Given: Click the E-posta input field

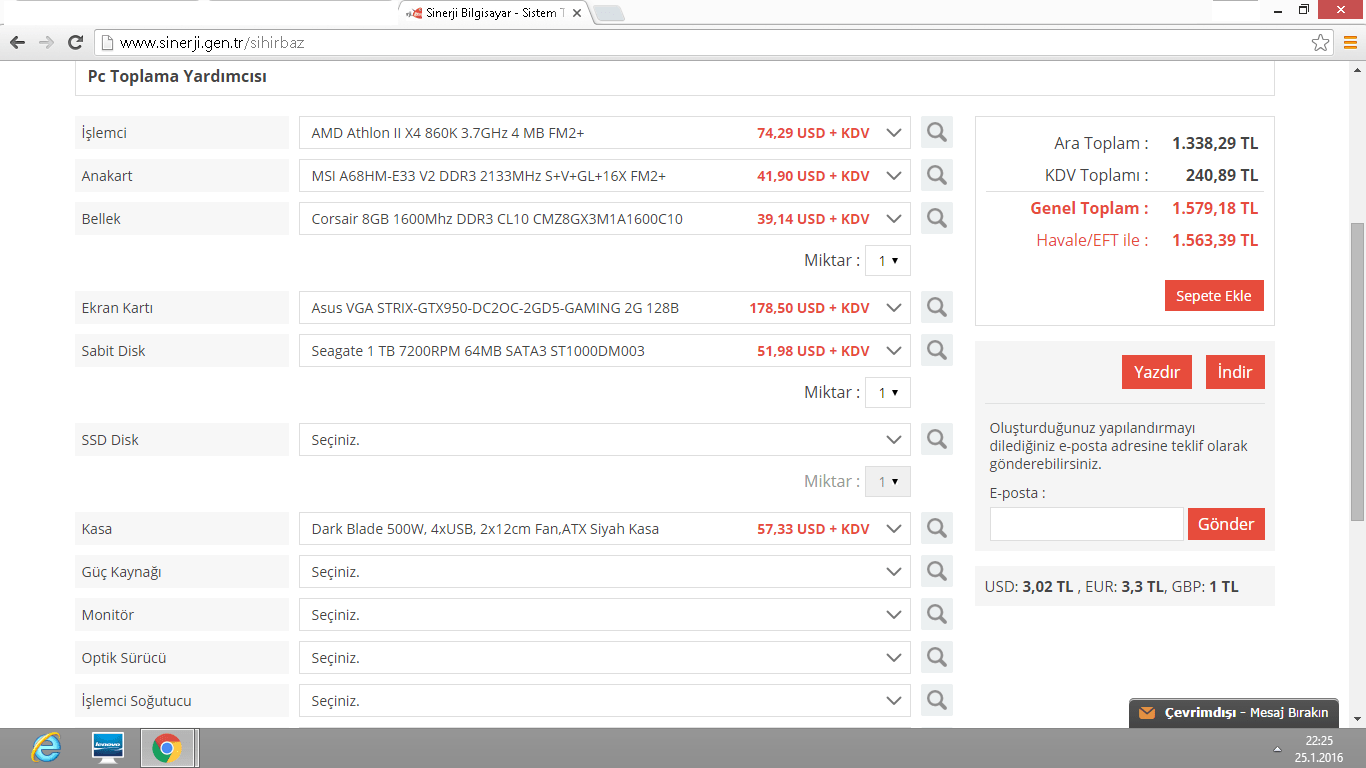Looking at the screenshot, I should [1086, 524].
